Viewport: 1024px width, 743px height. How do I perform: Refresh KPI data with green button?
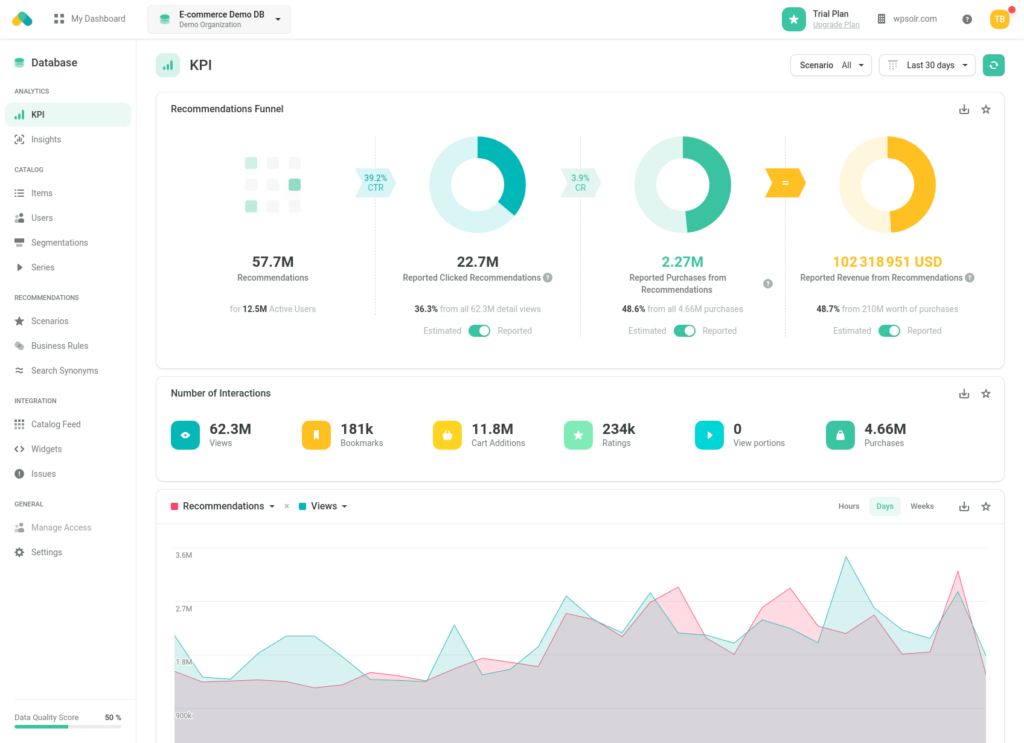(x=993, y=65)
